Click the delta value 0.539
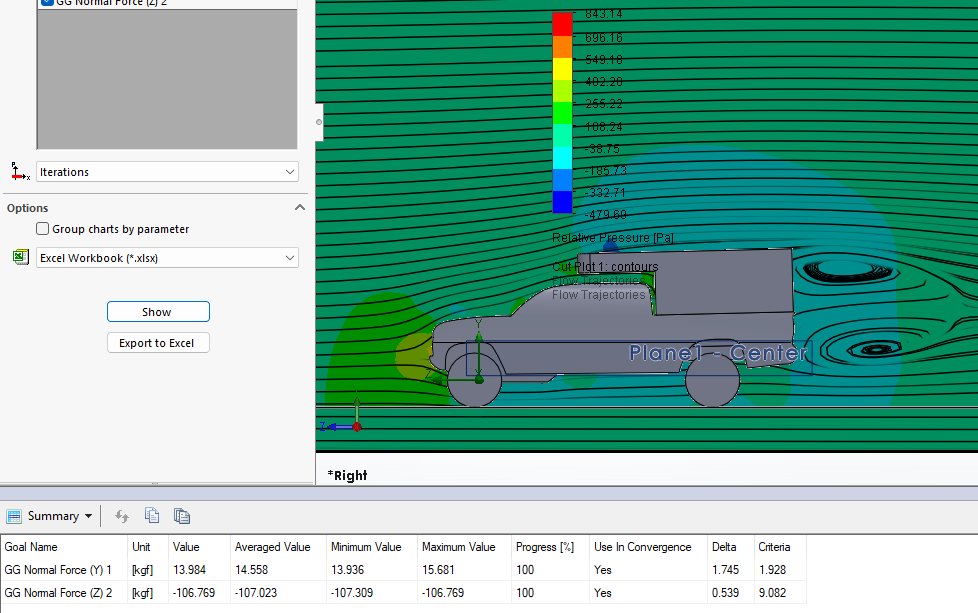Screen dimensions: 978x613 click(x=725, y=593)
